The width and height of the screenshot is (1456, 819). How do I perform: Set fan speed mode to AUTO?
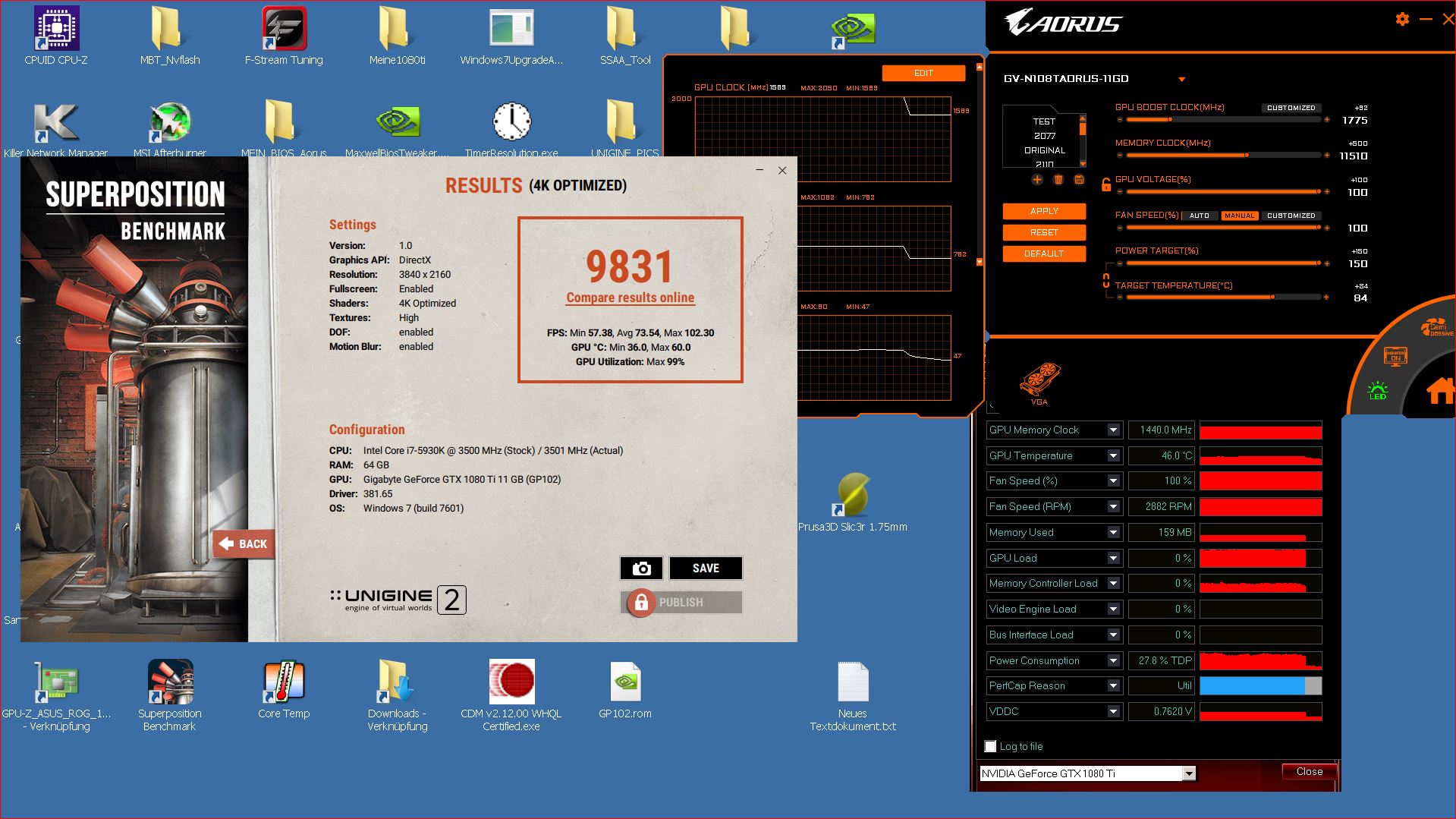[x=1200, y=216]
